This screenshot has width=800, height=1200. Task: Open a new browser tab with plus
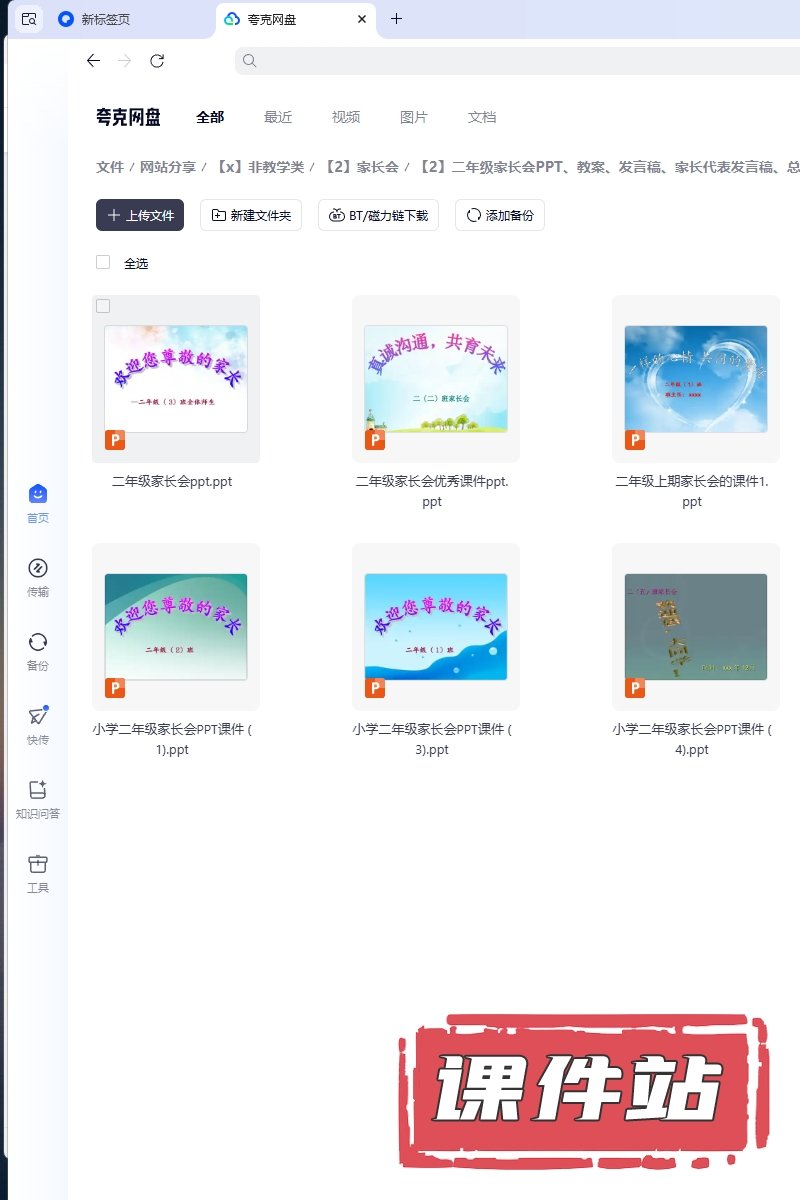pos(396,19)
